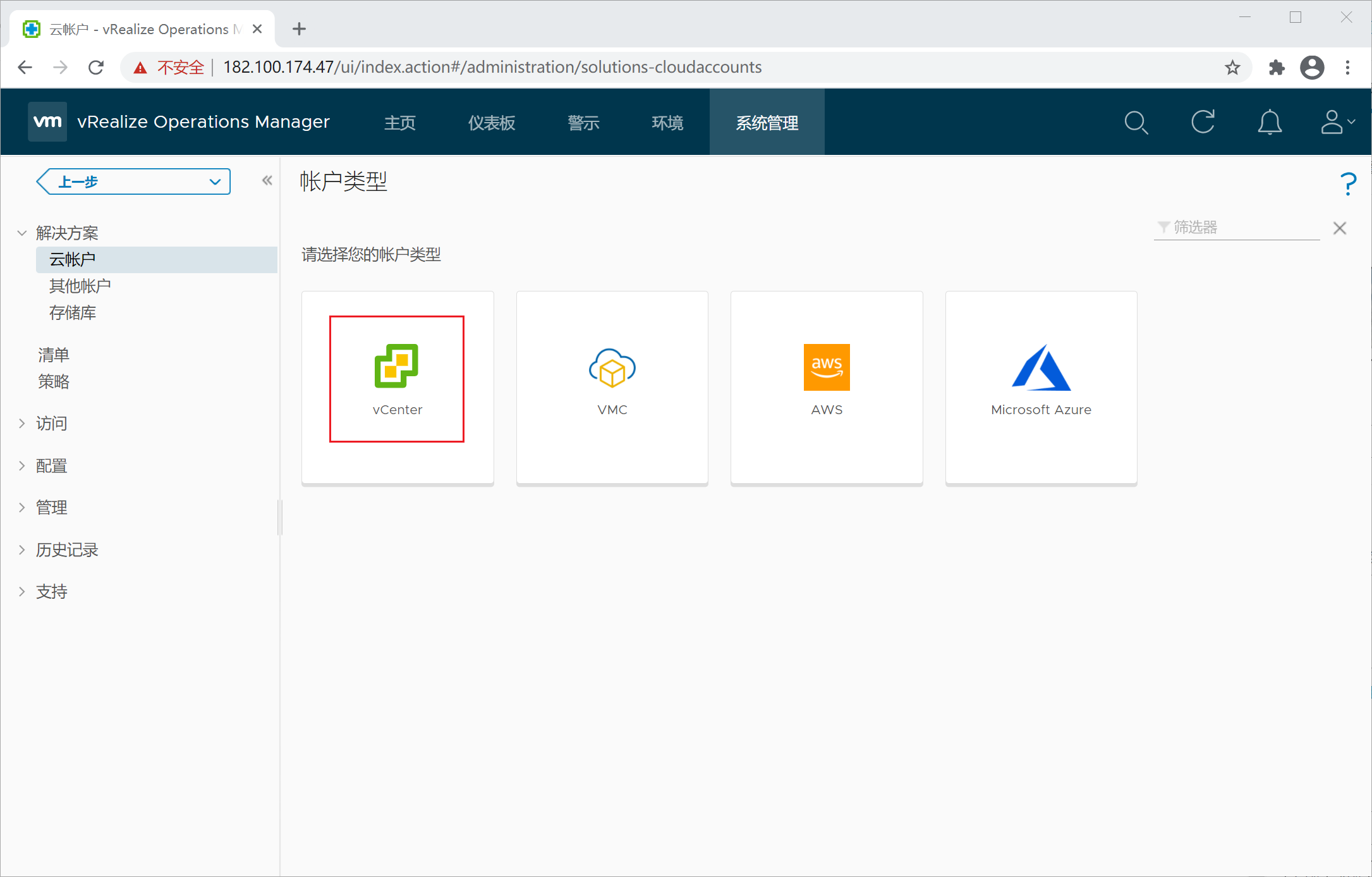Image resolution: width=1372 pixels, height=877 pixels.
Task: Select the vCenter account type icon
Action: point(396,366)
